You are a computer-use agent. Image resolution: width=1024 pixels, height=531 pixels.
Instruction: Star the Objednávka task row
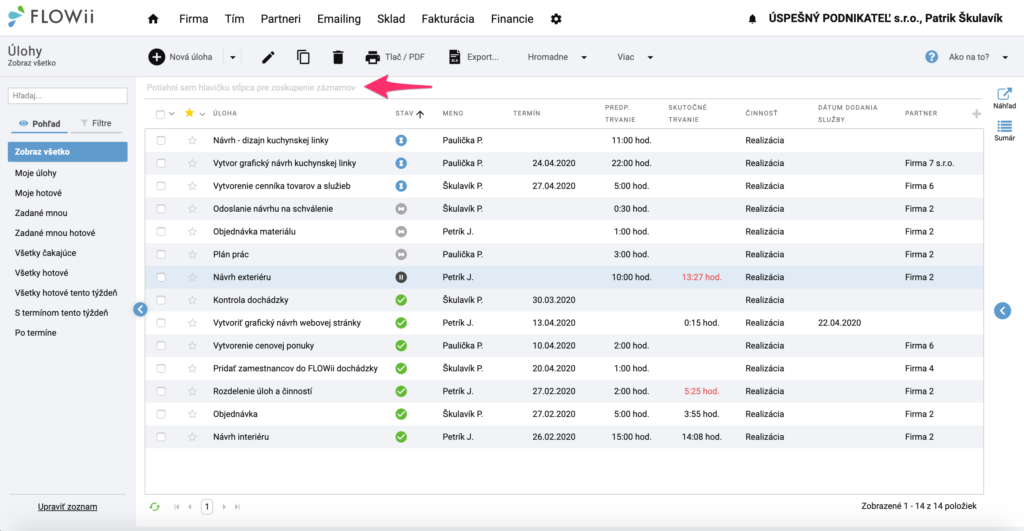[x=192, y=414]
